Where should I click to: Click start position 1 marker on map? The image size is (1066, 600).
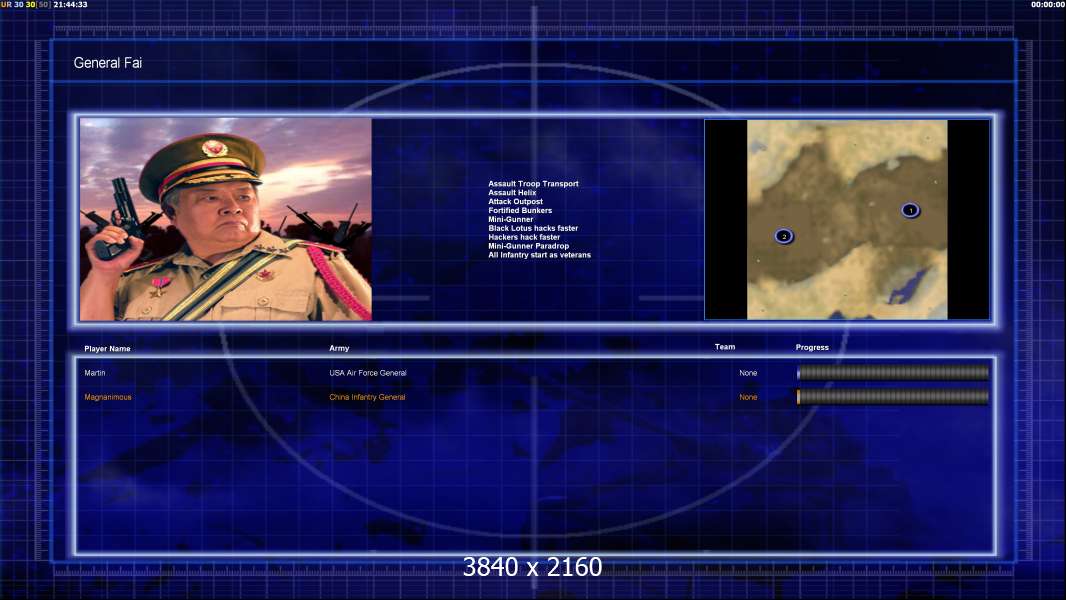pyautogui.click(x=910, y=211)
